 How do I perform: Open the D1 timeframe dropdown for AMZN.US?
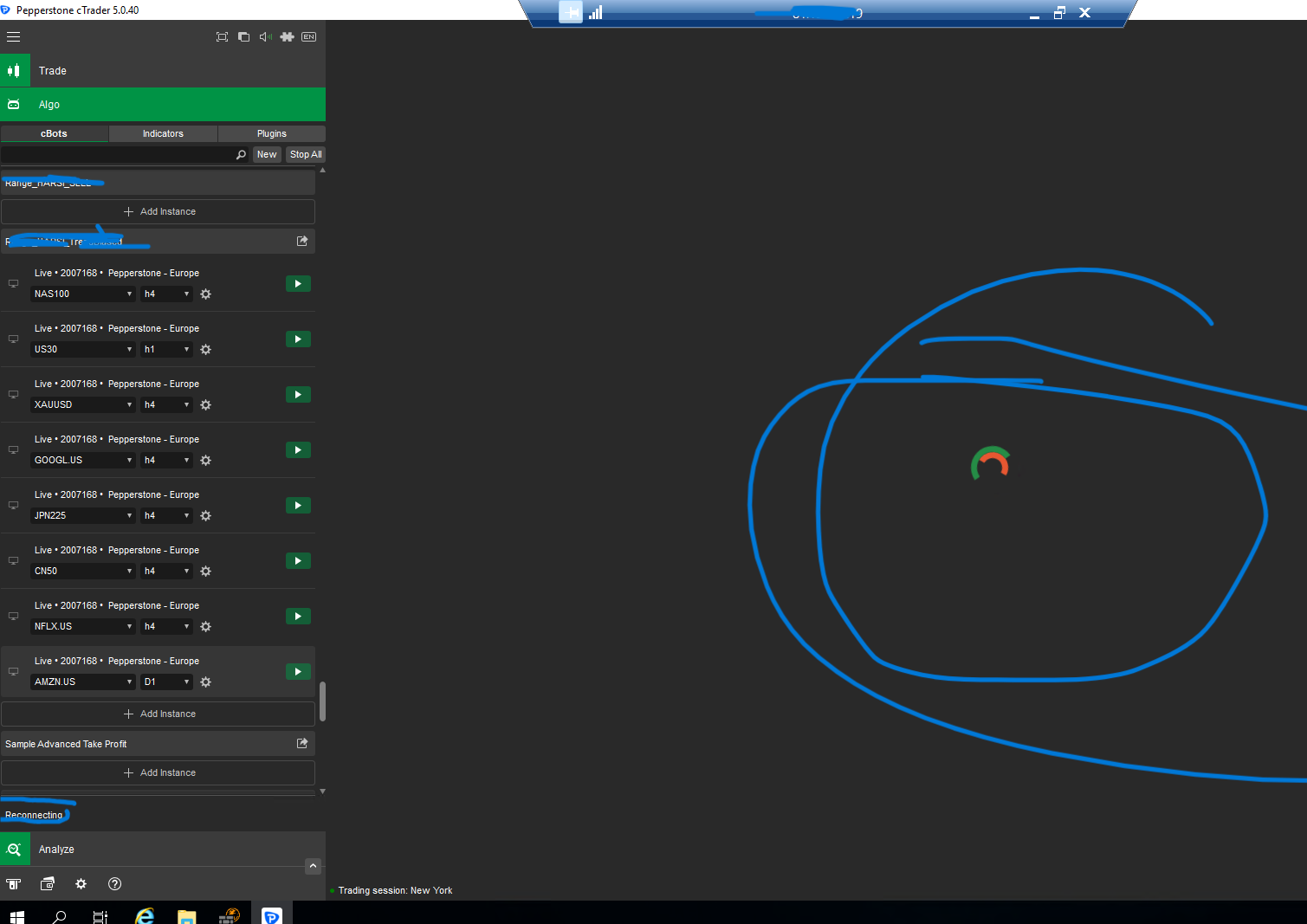pos(166,682)
